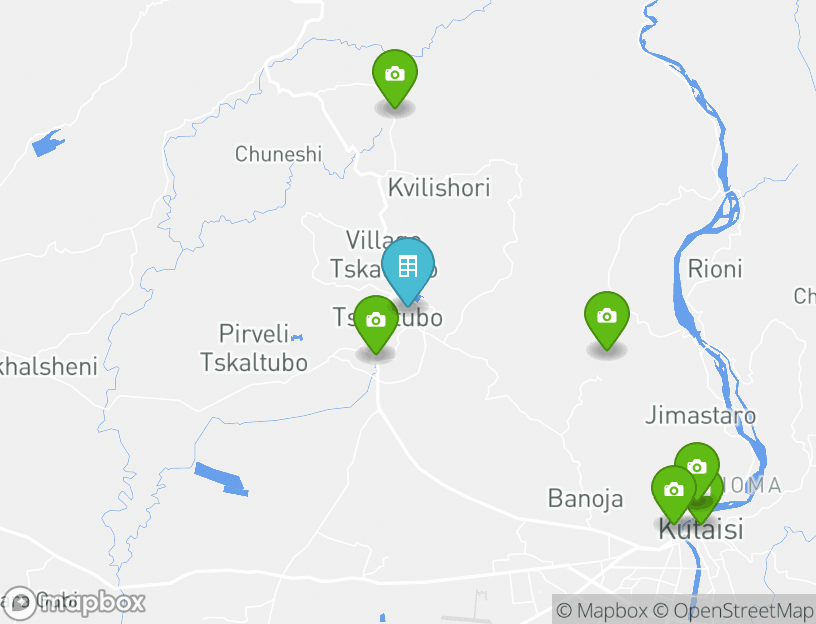The image size is (816, 624).
Task: Click the Kvilishori place label
Action: tap(439, 188)
